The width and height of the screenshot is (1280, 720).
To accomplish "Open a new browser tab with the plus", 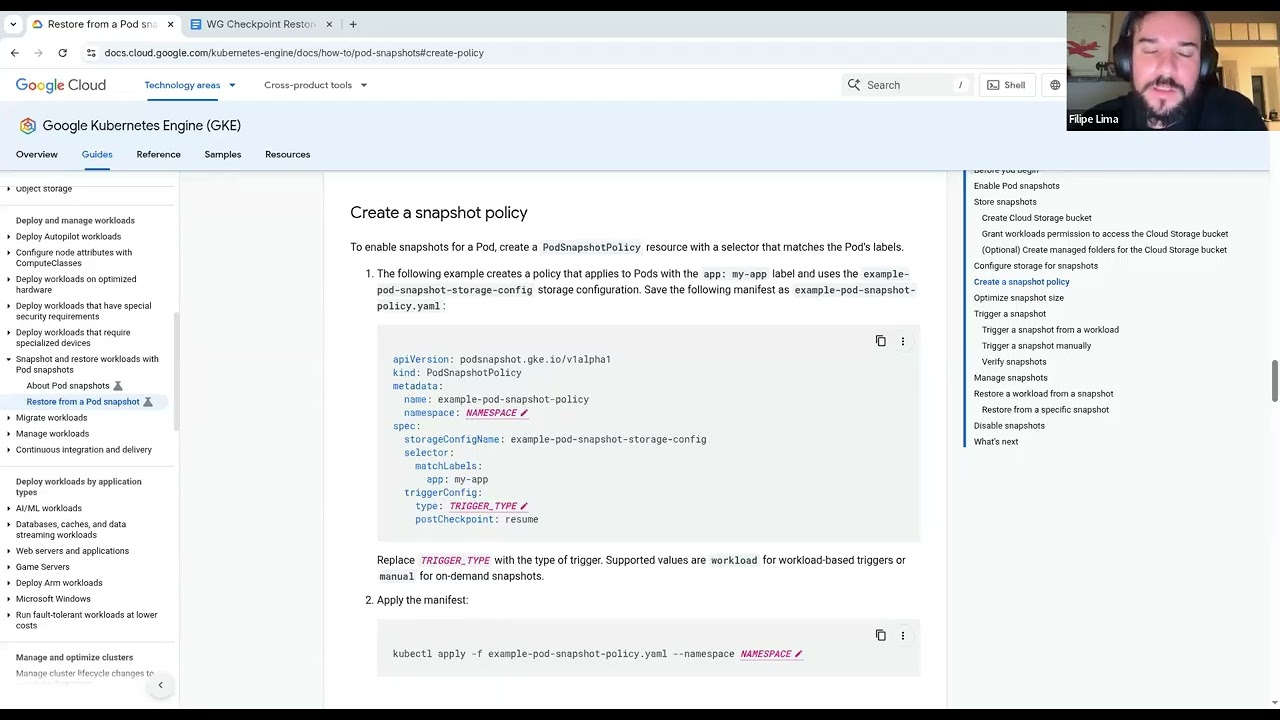I will click(353, 24).
